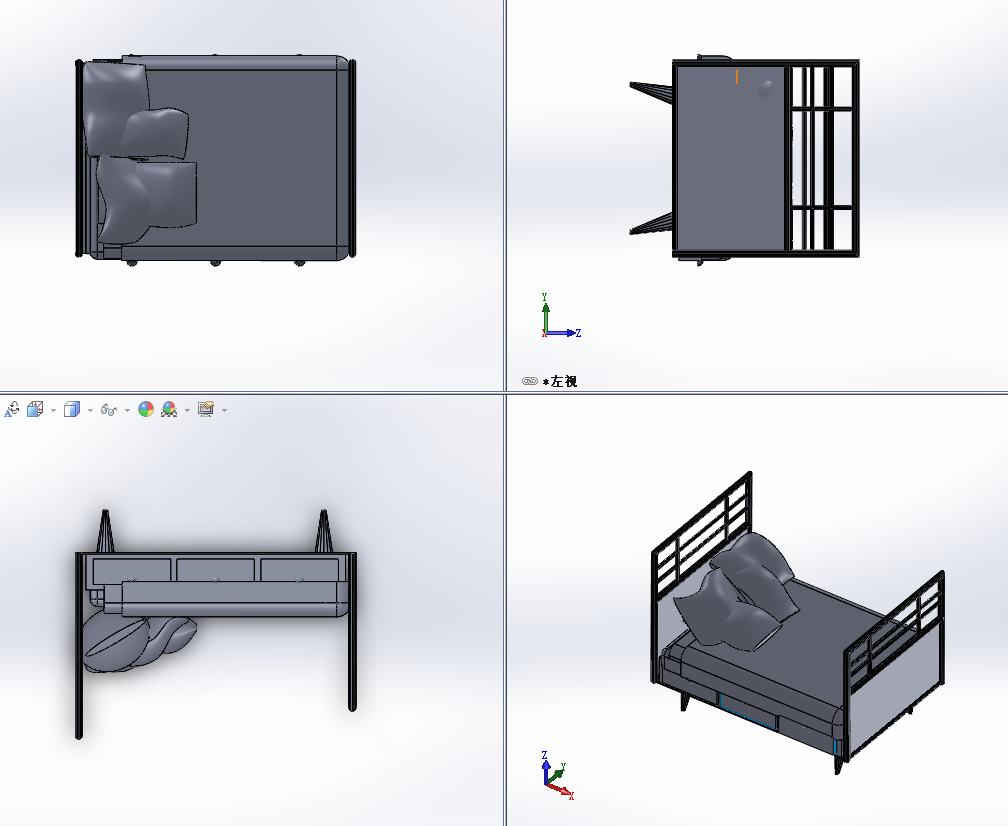This screenshot has height=826, width=1008.
Task: Open the View Orientation cube tool
Action: [x=35, y=409]
